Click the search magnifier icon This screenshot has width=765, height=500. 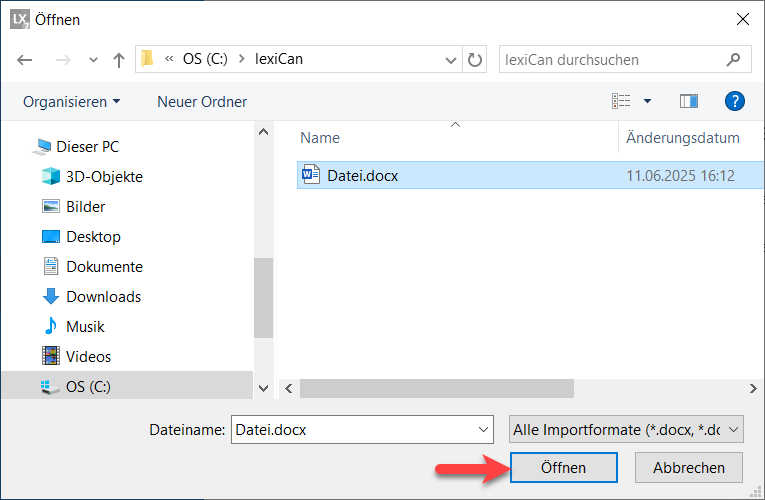click(x=734, y=59)
